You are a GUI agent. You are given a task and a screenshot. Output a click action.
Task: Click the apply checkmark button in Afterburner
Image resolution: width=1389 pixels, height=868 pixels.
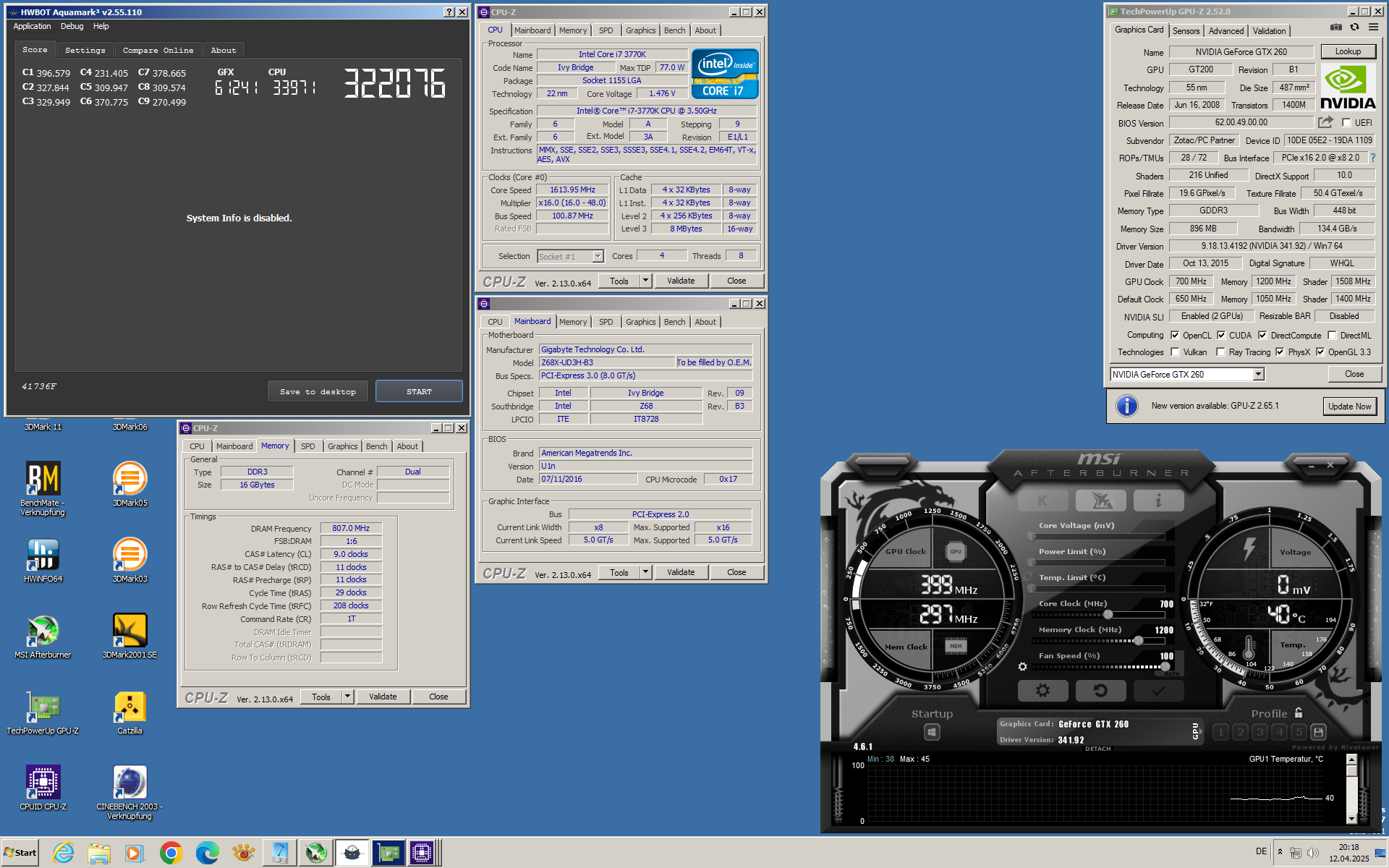(x=1158, y=691)
